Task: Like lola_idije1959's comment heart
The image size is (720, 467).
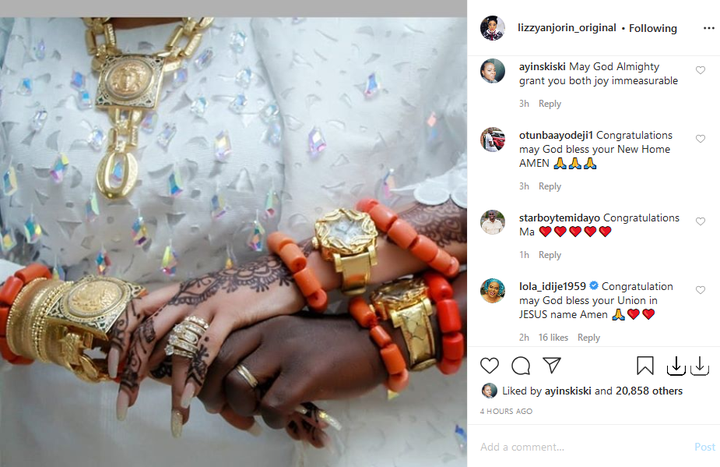Action: click(x=700, y=290)
